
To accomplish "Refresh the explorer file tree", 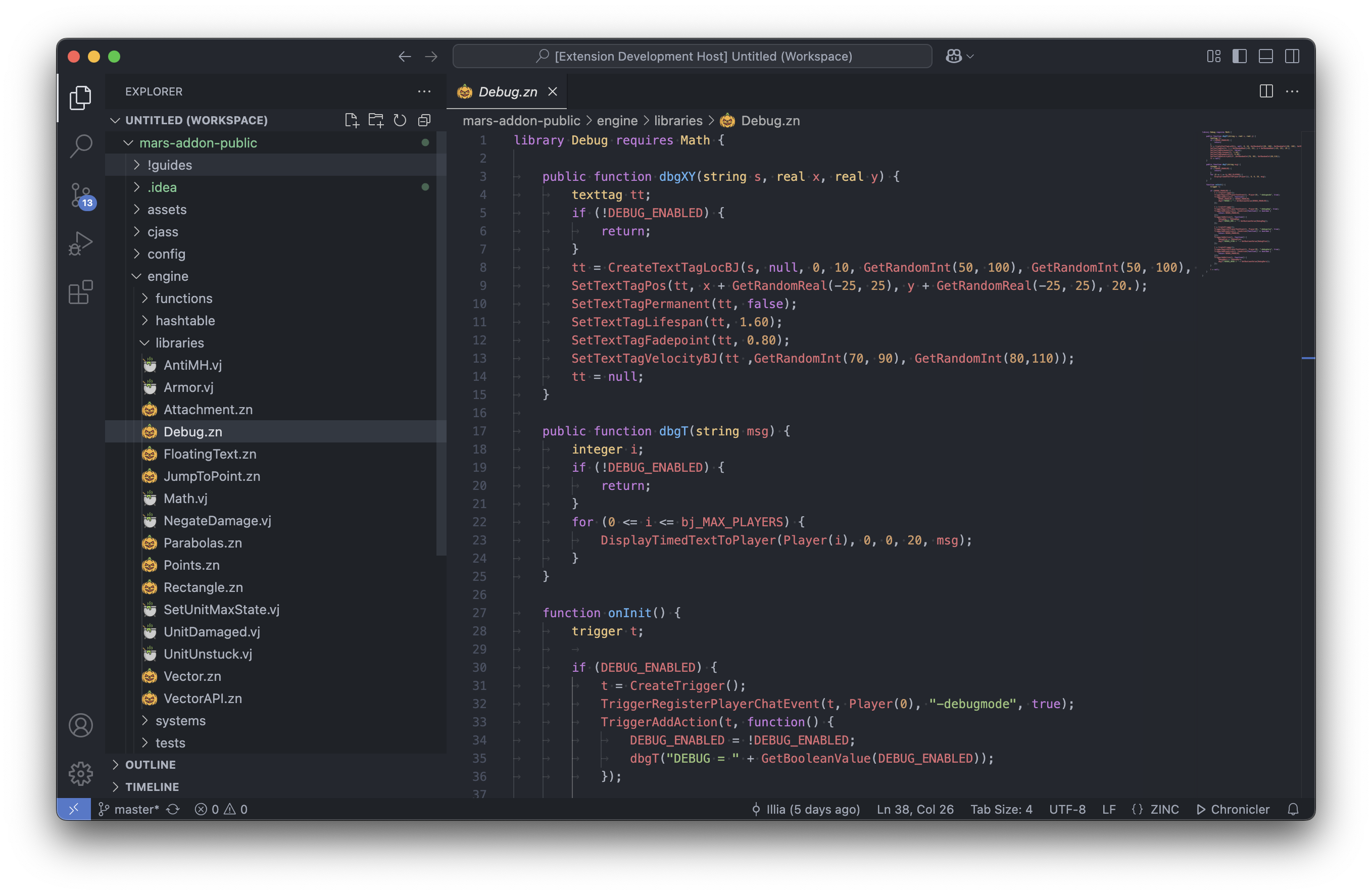I will click(400, 120).
